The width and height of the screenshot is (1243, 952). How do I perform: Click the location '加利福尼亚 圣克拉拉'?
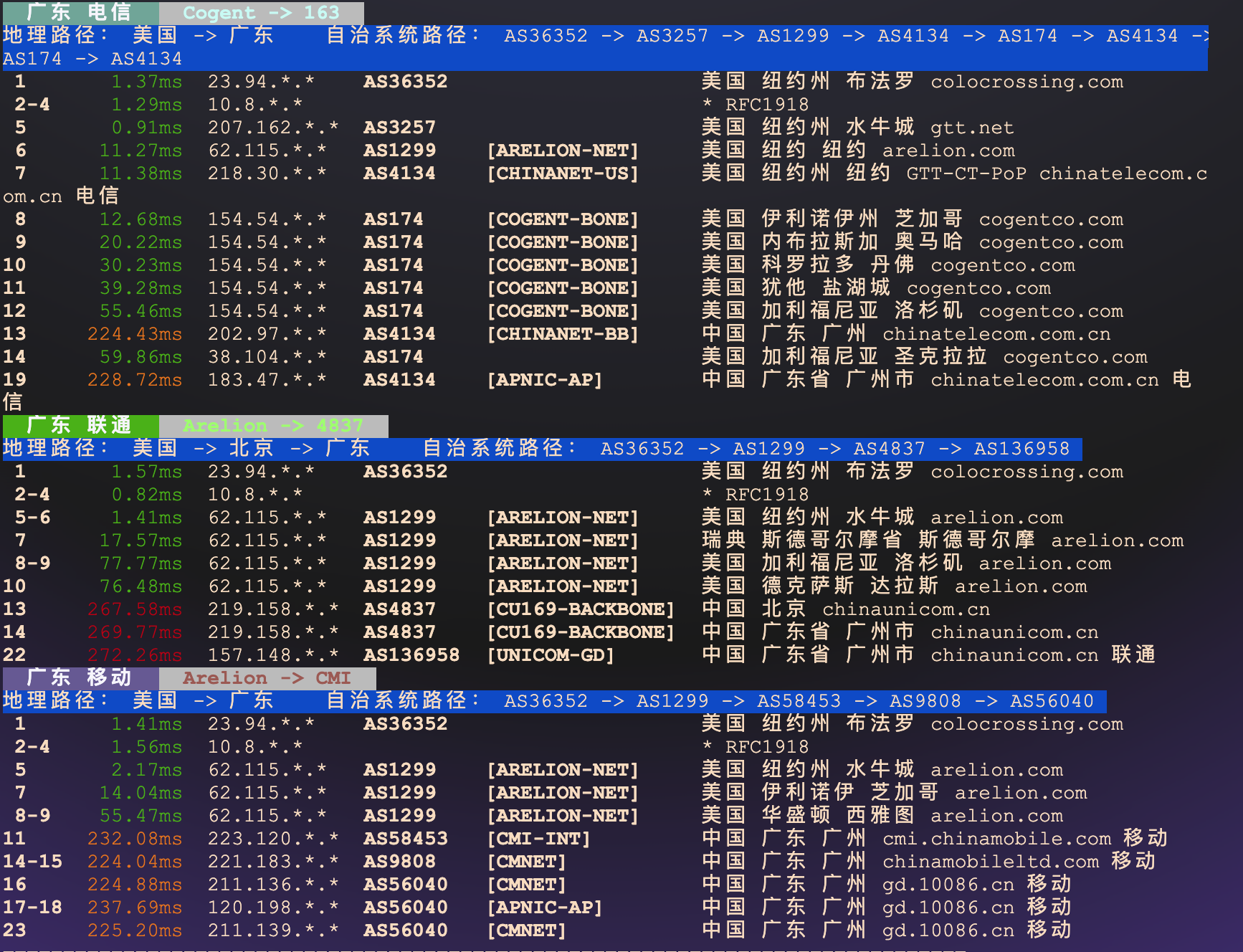(875, 357)
